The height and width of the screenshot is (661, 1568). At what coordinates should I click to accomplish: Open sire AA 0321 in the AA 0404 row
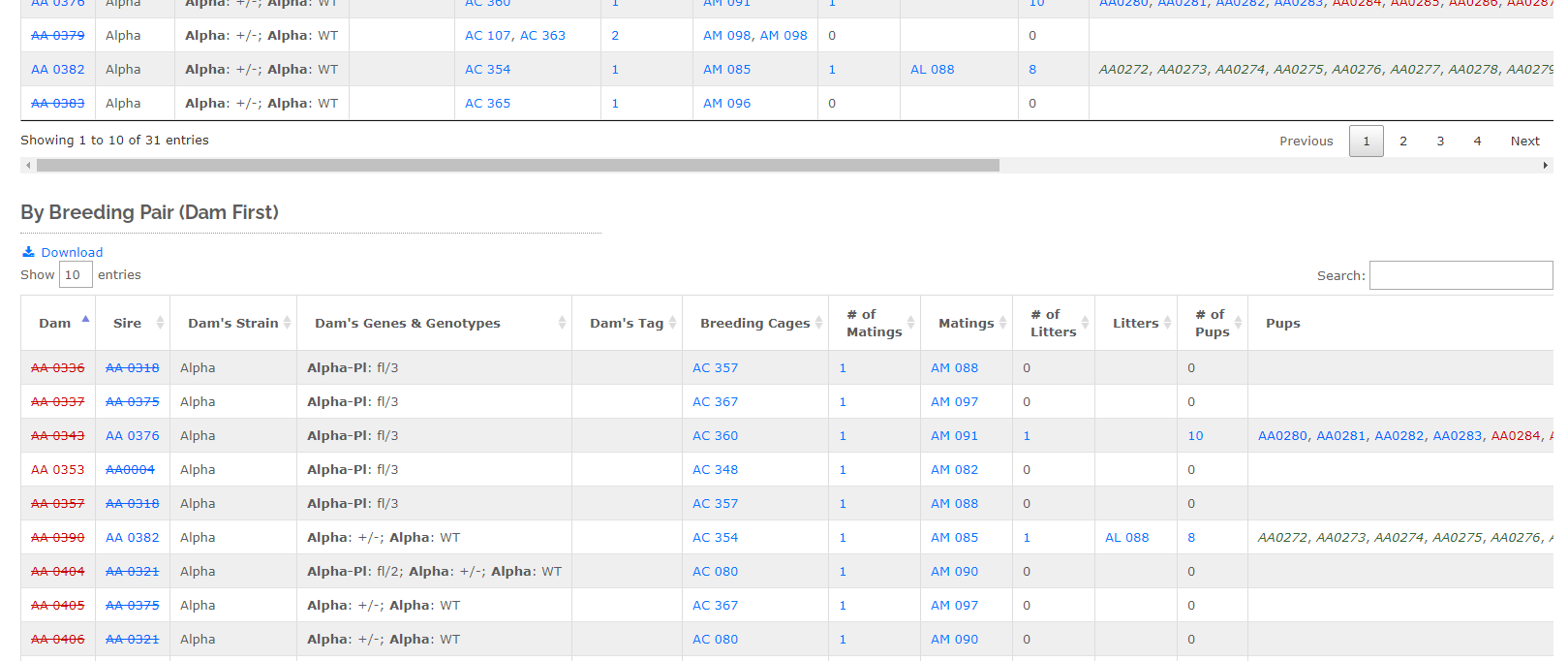point(133,571)
